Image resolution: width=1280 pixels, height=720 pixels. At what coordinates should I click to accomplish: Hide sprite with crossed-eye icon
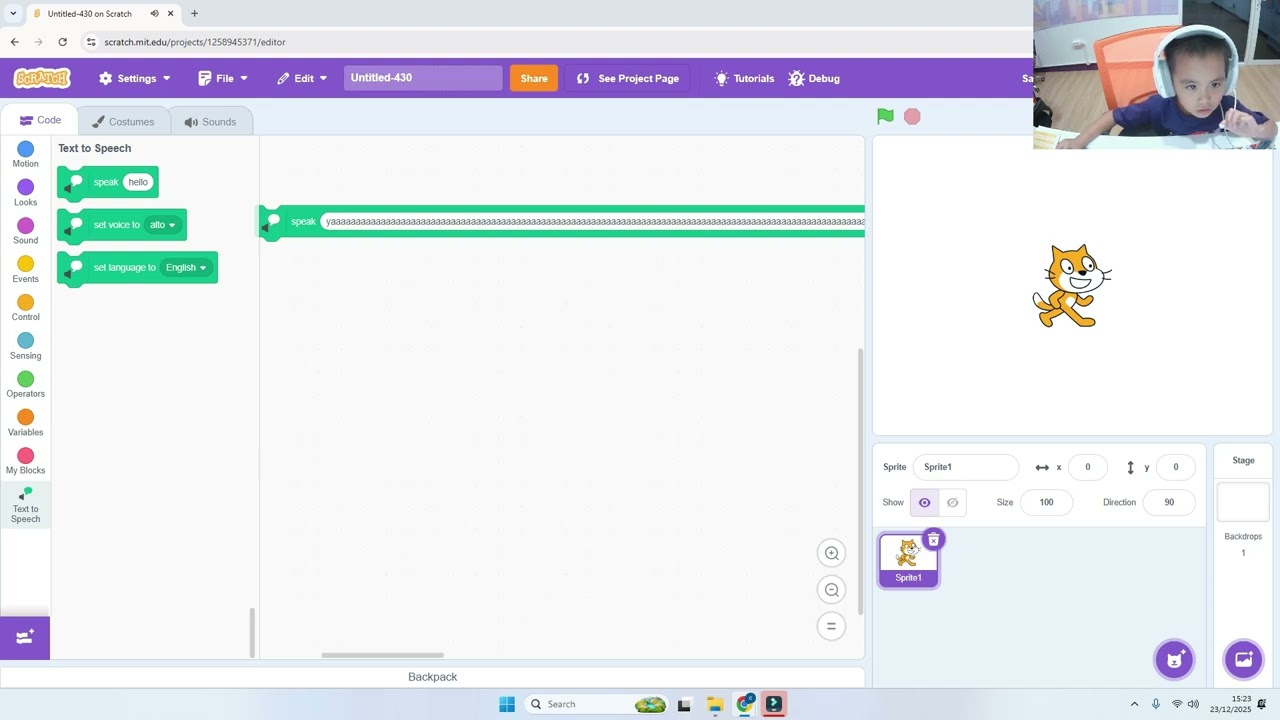coord(952,502)
